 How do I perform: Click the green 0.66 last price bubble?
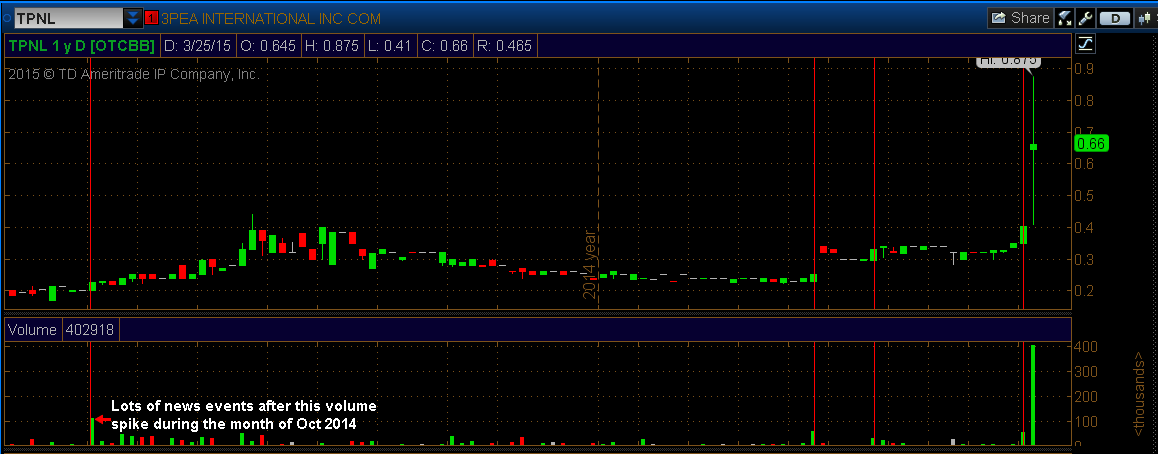coord(1092,144)
